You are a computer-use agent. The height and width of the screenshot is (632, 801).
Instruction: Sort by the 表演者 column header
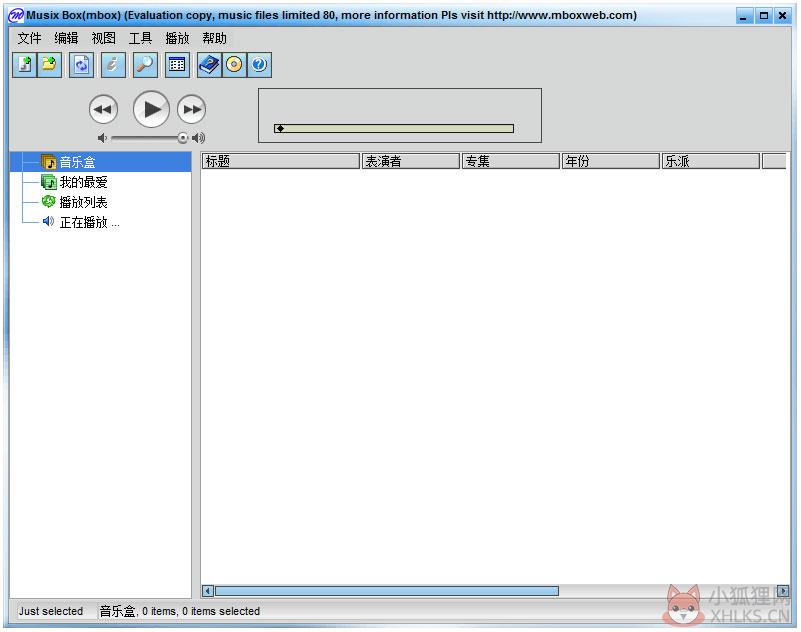(x=410, y=161)
